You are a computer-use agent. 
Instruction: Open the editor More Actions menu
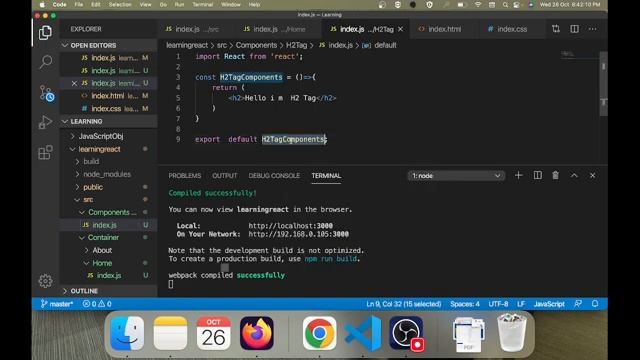click(593, 29)
